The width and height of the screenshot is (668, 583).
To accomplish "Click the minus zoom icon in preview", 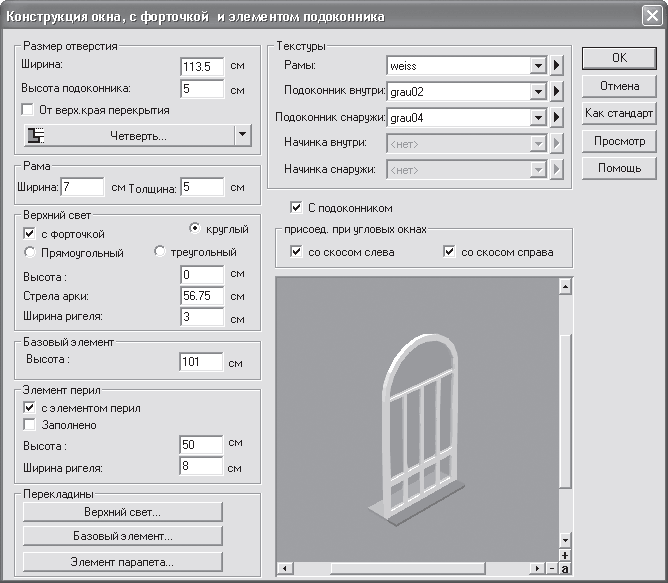I will 553,568.
